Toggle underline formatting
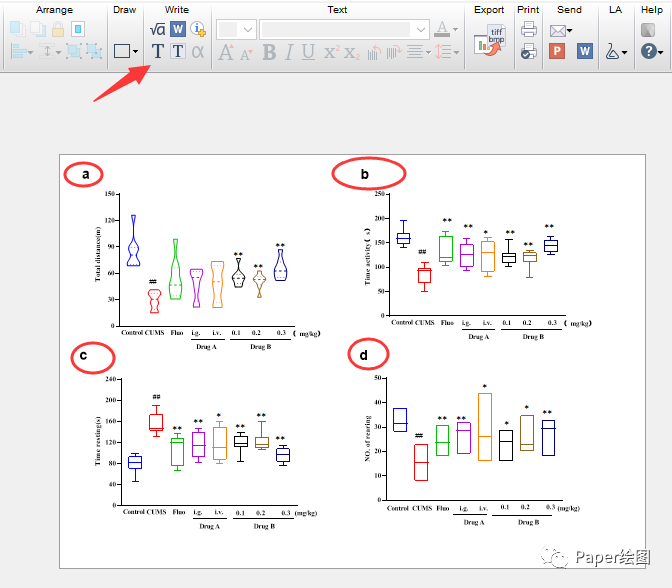The image size is (672, 588). 308,52
